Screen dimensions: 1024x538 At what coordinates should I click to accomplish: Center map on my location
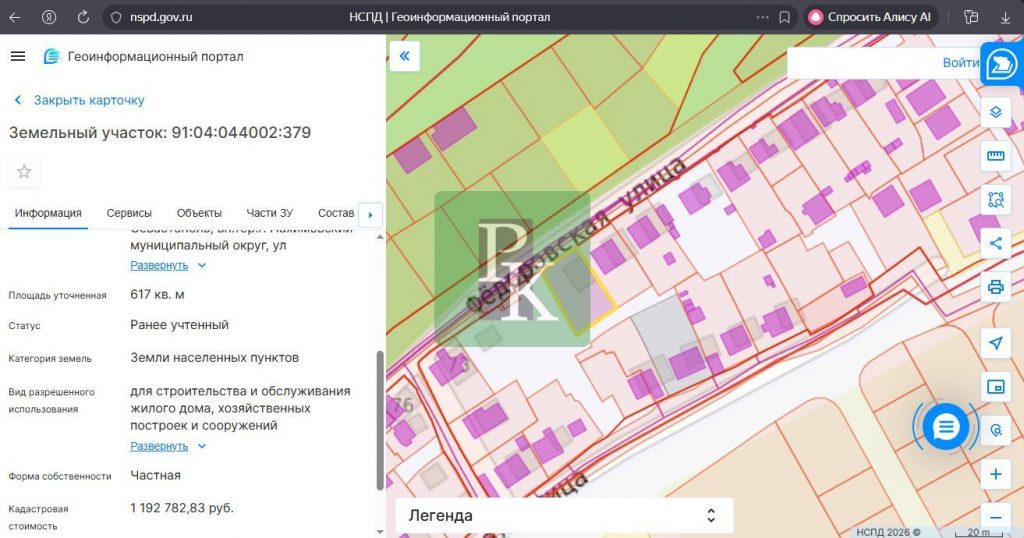pos(995,343)
